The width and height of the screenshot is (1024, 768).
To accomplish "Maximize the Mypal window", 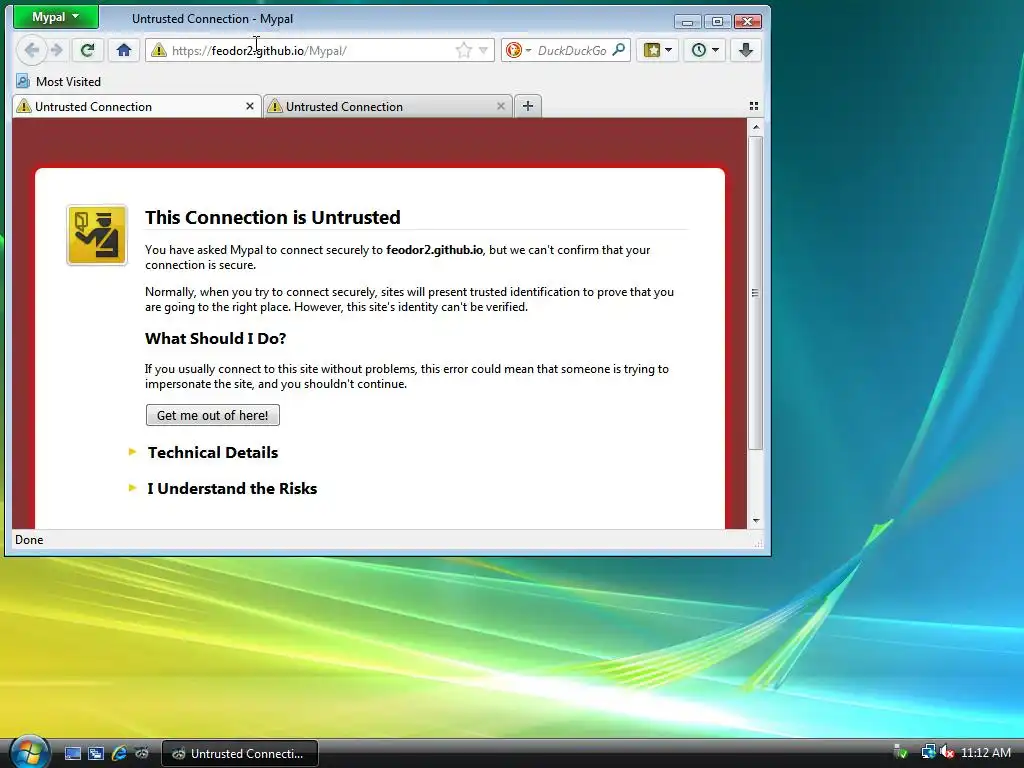I will [x=717, y=22].
